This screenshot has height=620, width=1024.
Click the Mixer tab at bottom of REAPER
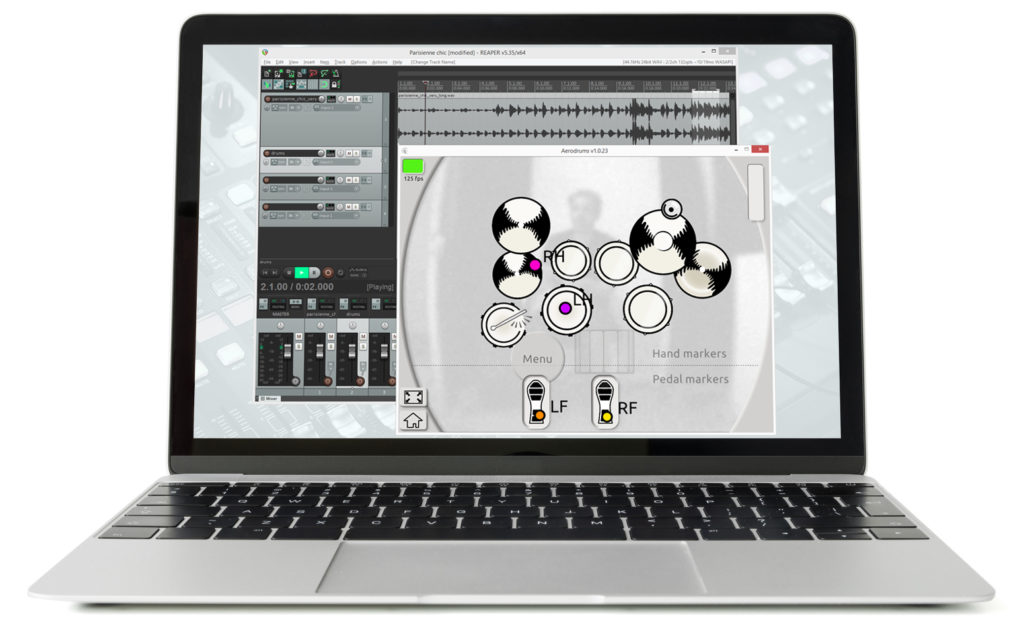coord(270,398)
